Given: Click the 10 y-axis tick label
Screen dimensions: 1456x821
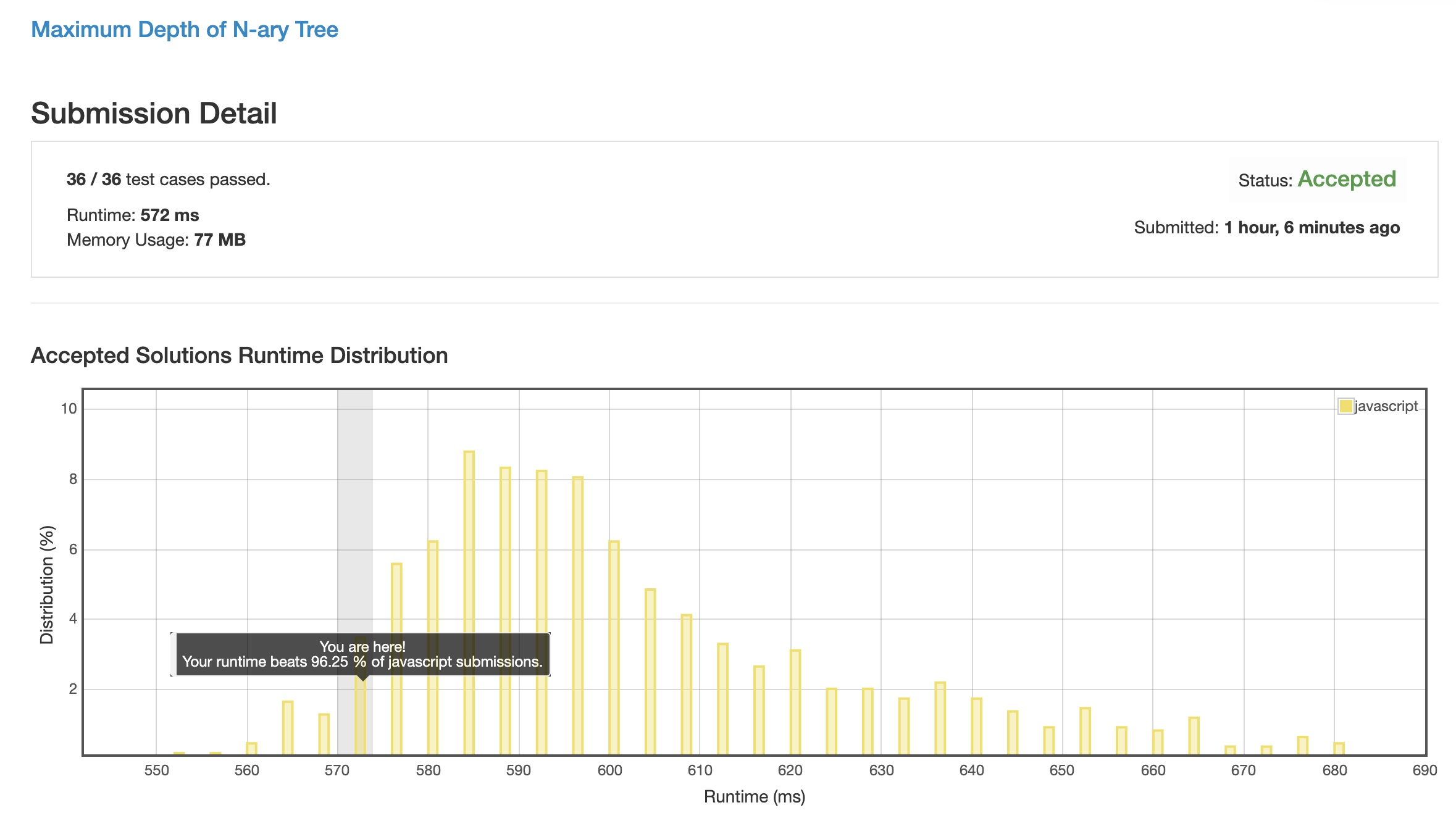Looking at the screenshot, I should (69, 409).
